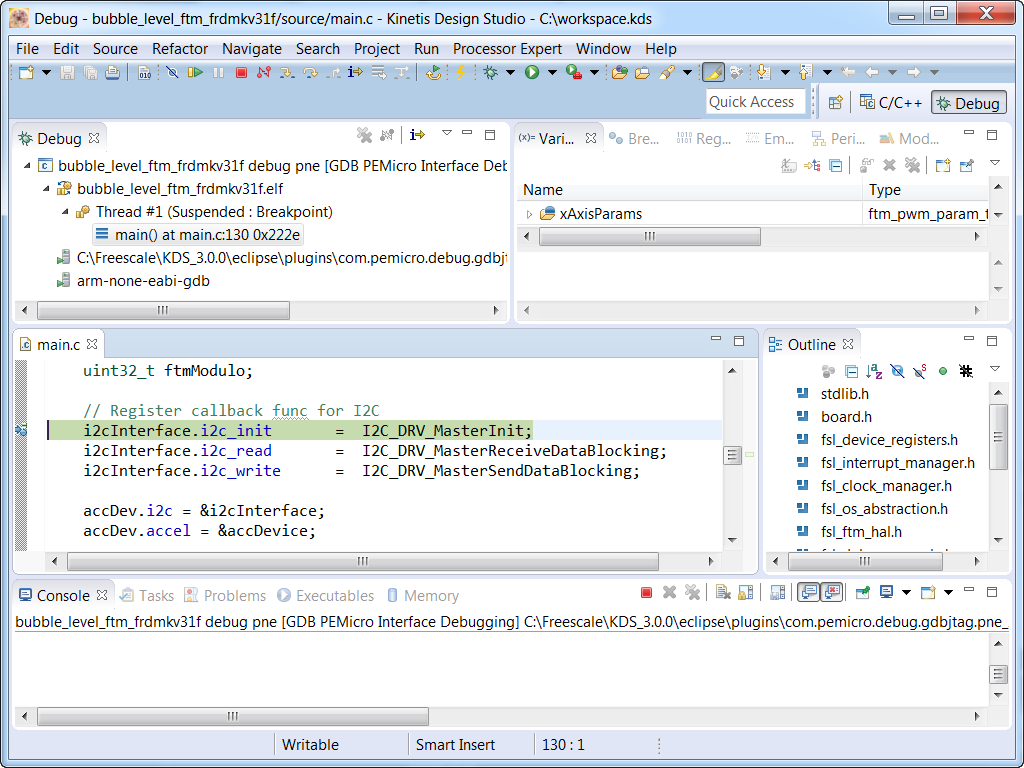Collapse the Thread #1 tree node
This screenshot has width=1024, height=768.
pos(67,212)
